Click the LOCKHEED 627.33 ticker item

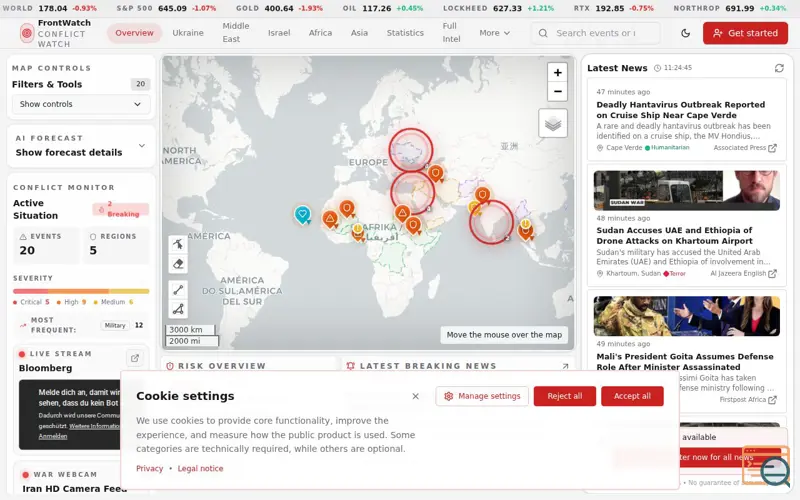coord(498,8)
